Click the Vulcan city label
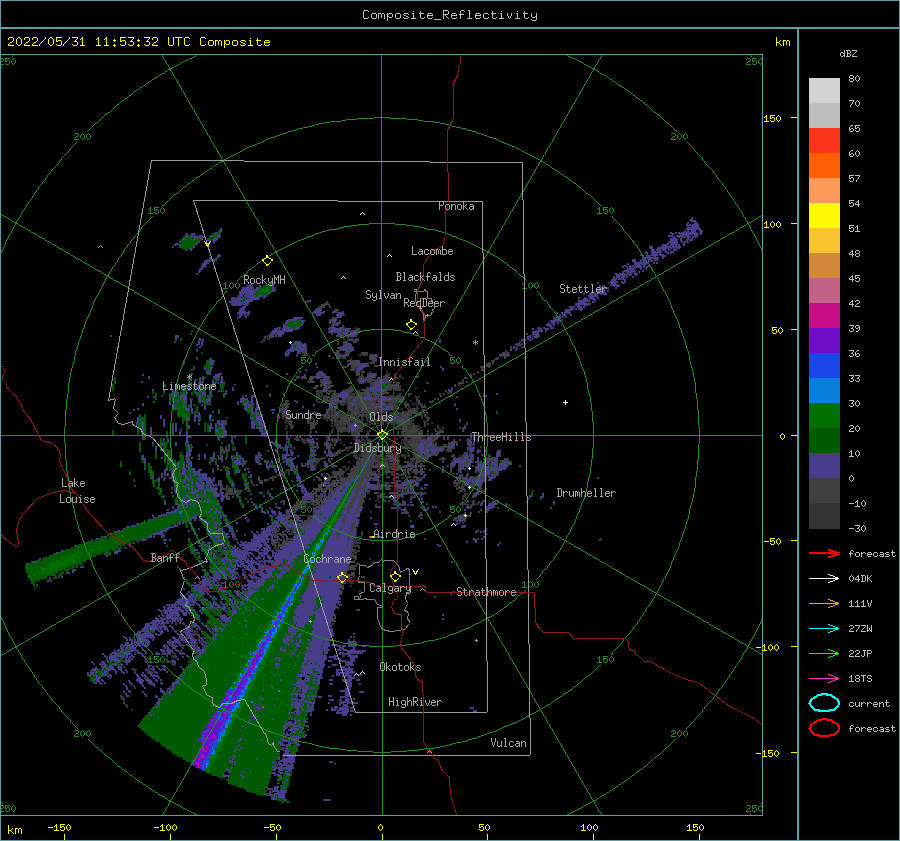 tap(508, 743)
